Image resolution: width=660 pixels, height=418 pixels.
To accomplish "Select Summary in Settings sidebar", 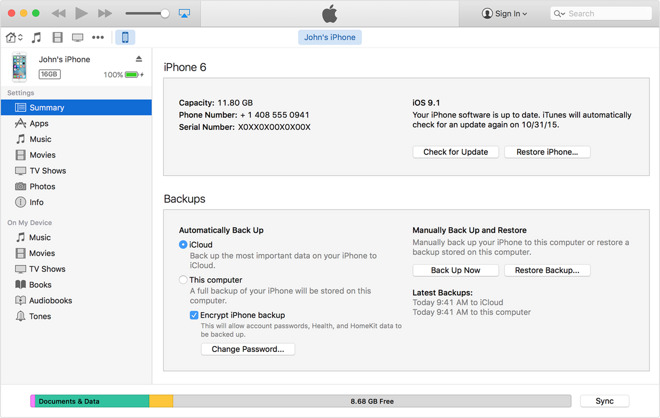I will tap(76, 107).
